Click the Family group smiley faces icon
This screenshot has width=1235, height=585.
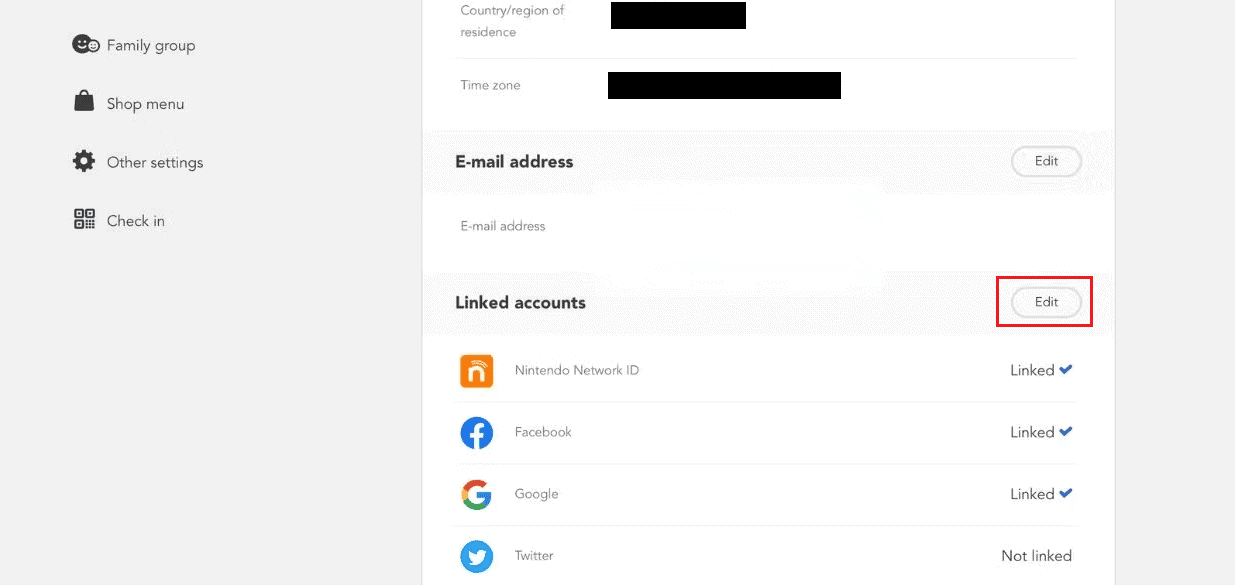pyautogui.click(x=86, y=44)
